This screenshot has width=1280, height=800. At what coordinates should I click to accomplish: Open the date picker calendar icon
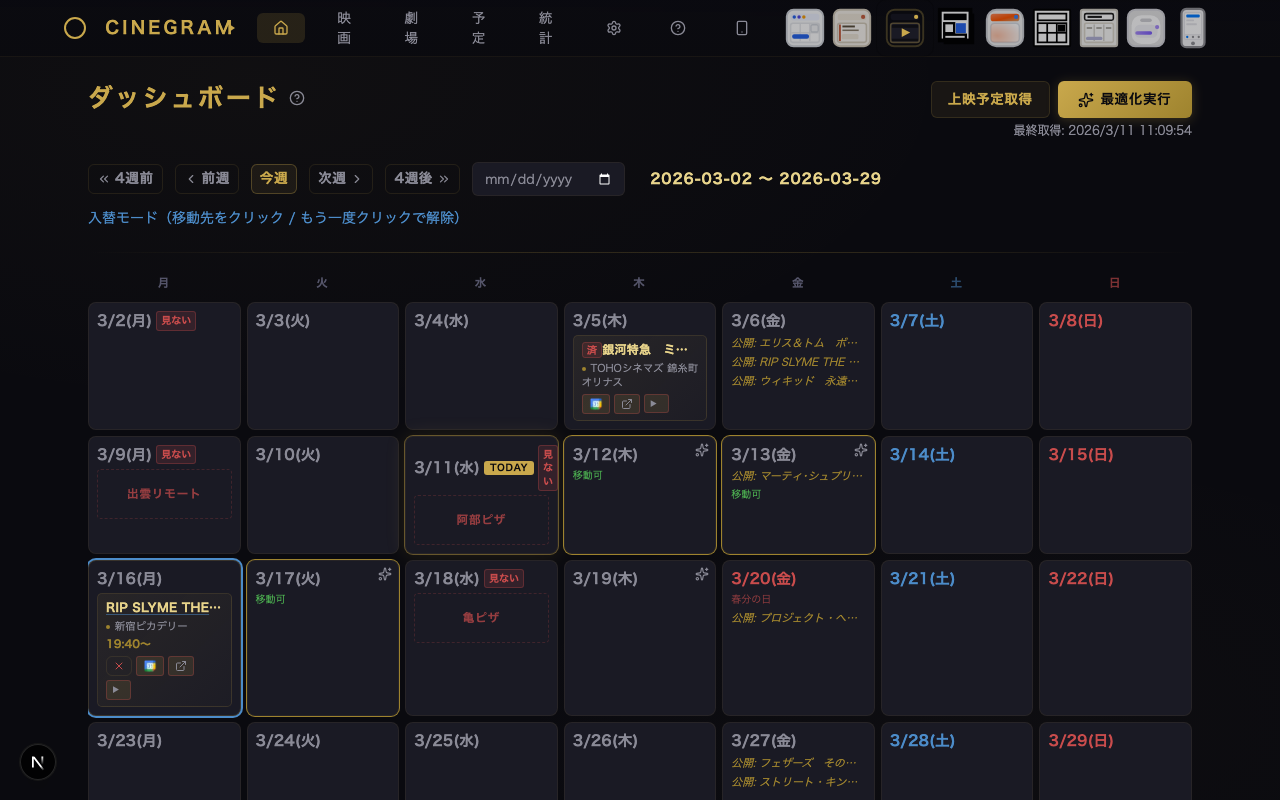[604, 179]
